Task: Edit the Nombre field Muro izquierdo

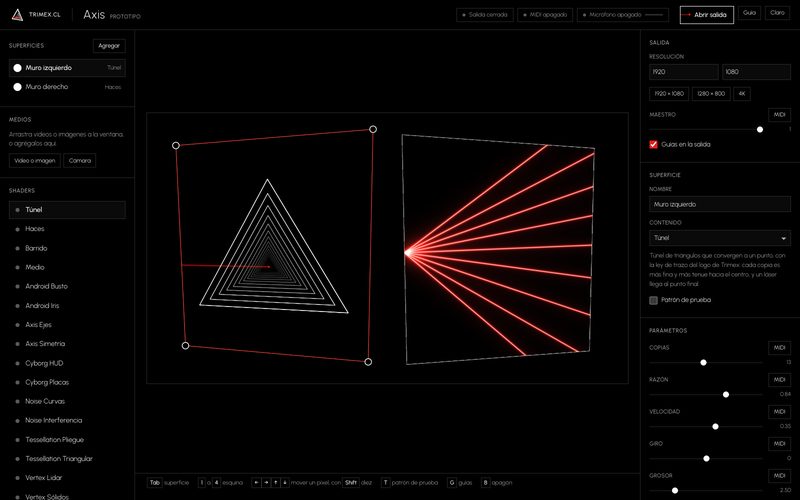Action: (719, 204)
